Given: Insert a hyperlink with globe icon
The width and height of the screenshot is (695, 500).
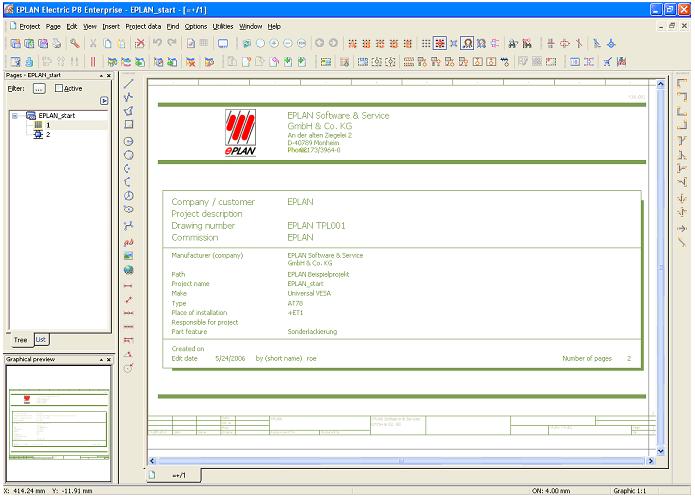Looking at the screenshot, I should (x=129, y=270).
